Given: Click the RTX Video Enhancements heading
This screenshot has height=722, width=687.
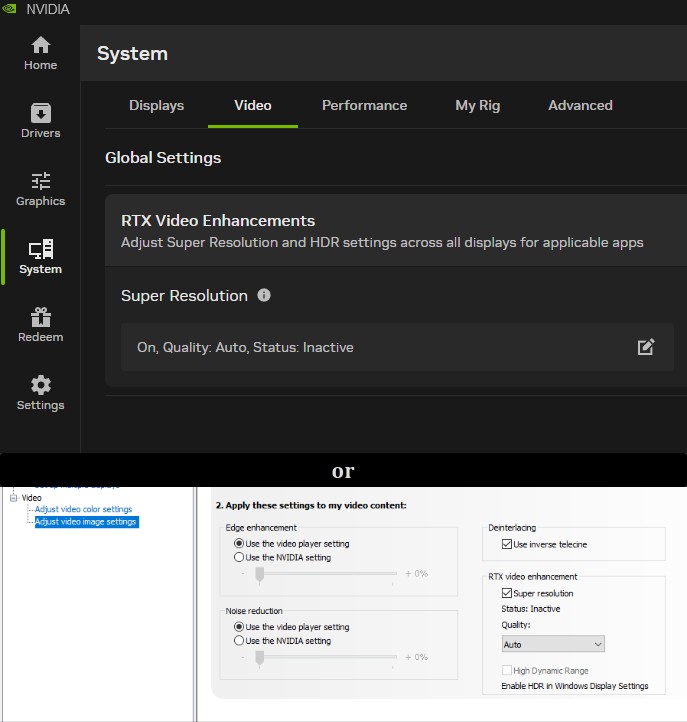Looking at the screenshot, I should pyautogui.click(x=218, y=221).
